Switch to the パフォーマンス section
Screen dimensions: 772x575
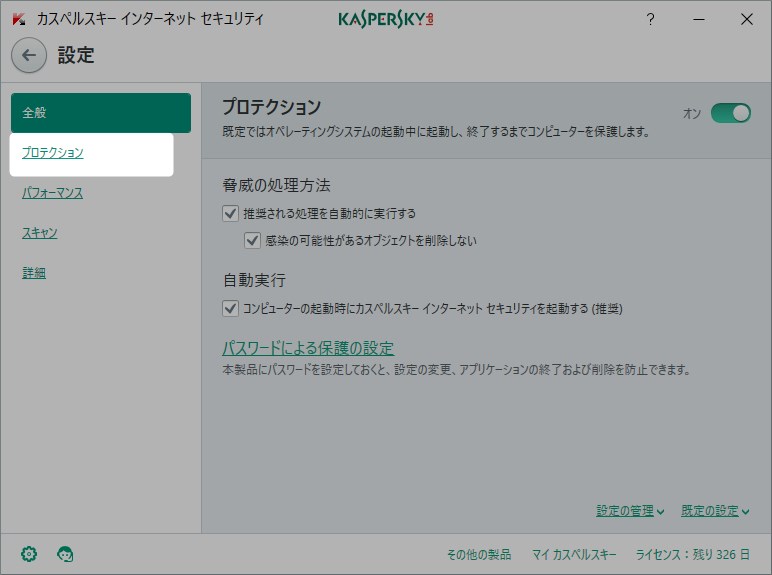tap(53, 192)
